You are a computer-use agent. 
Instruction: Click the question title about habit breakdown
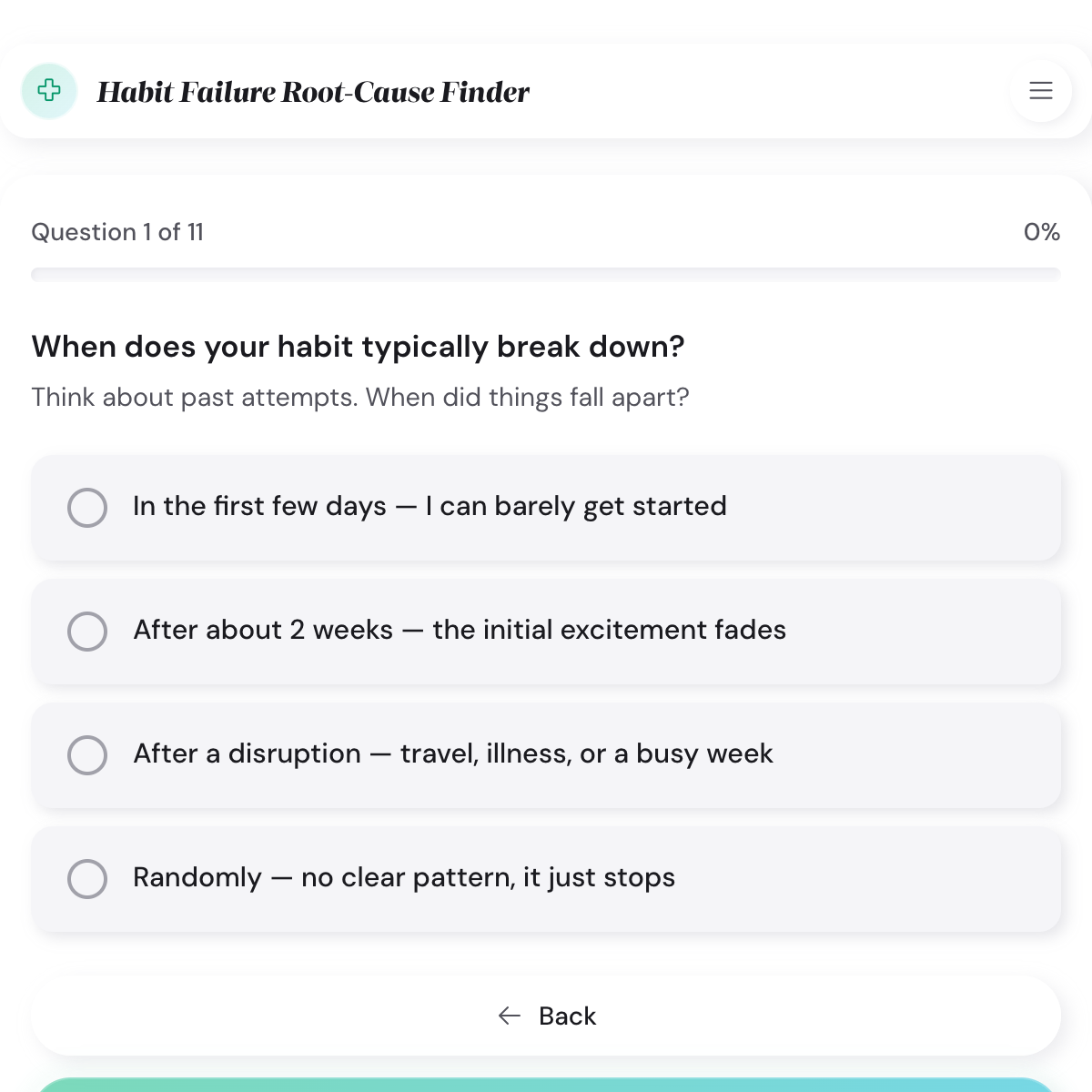coord(359,347)
